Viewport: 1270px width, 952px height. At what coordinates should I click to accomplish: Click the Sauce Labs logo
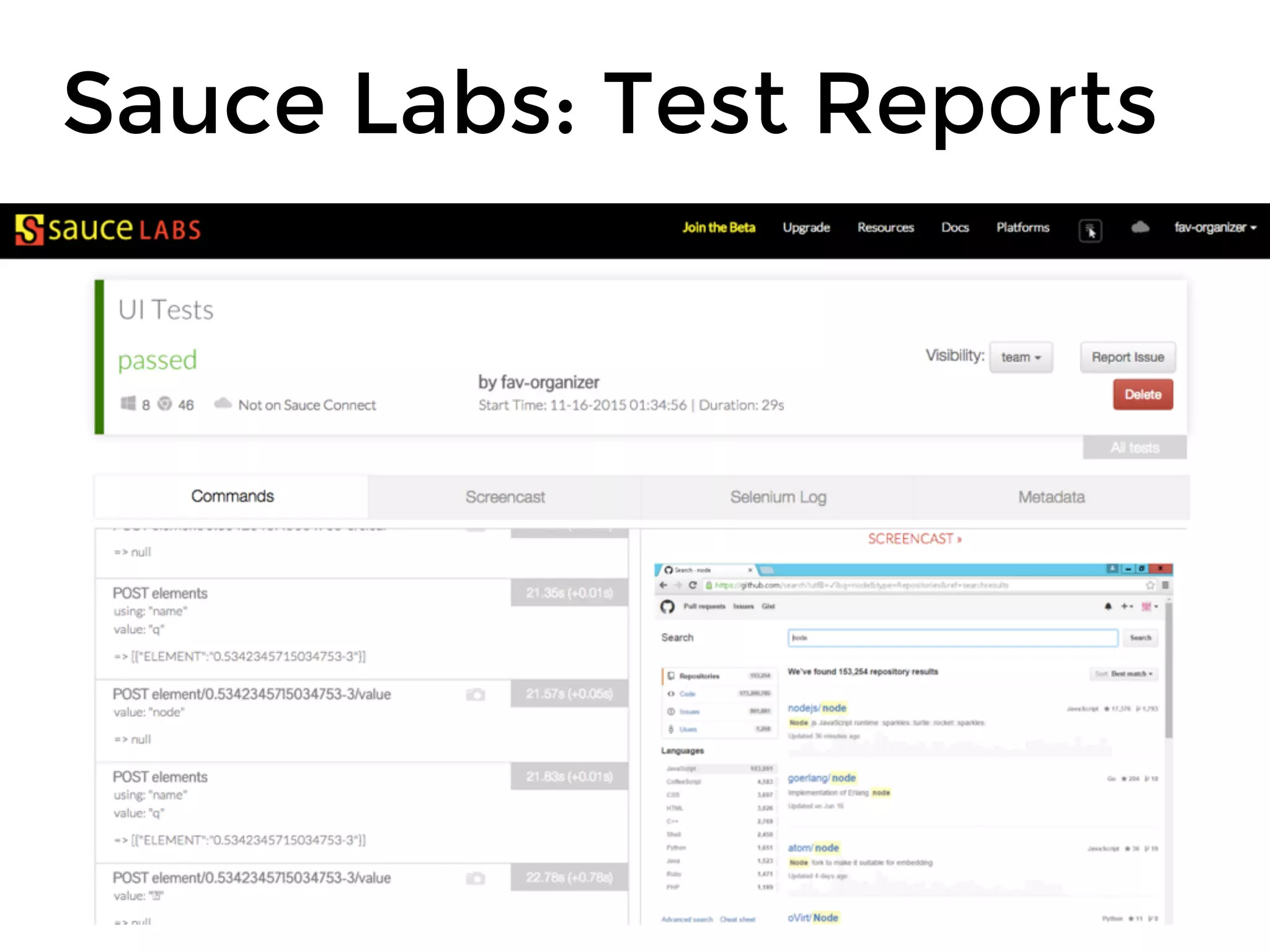(x=108, y=229)
